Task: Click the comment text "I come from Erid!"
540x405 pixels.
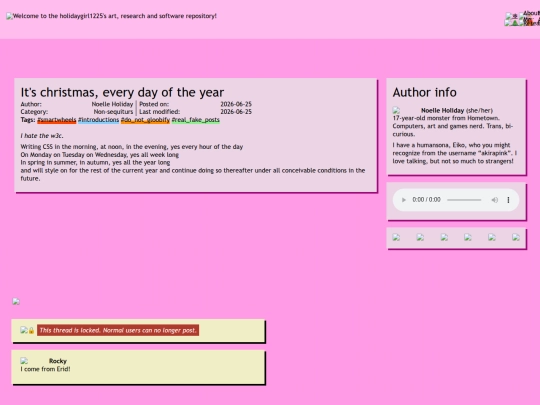Action: coord(45,369)
